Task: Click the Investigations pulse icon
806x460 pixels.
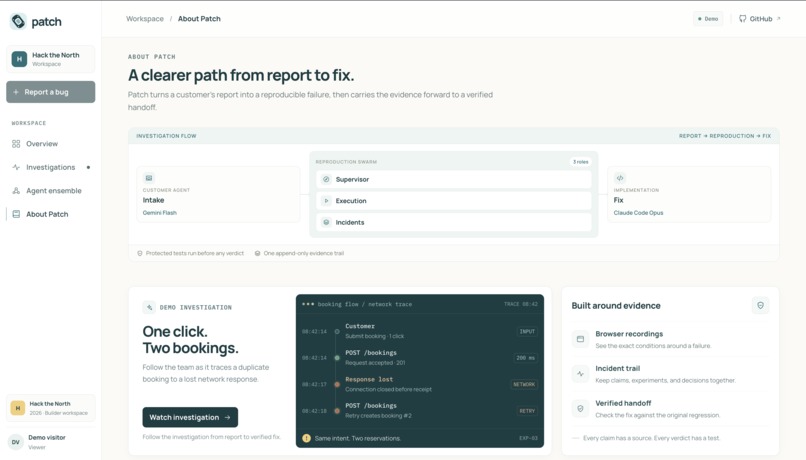Action: point(16,167)
